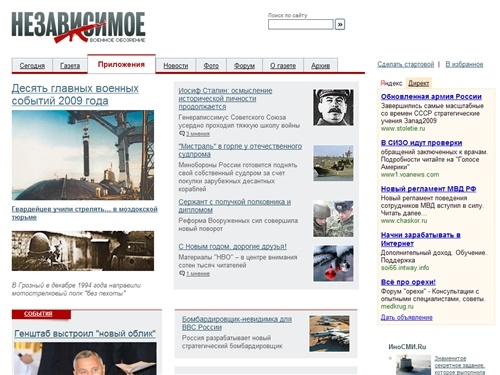Screen dimensions: 500x375
Task: Open the submarine missile loading photo
Action: [x=83, y=155]
